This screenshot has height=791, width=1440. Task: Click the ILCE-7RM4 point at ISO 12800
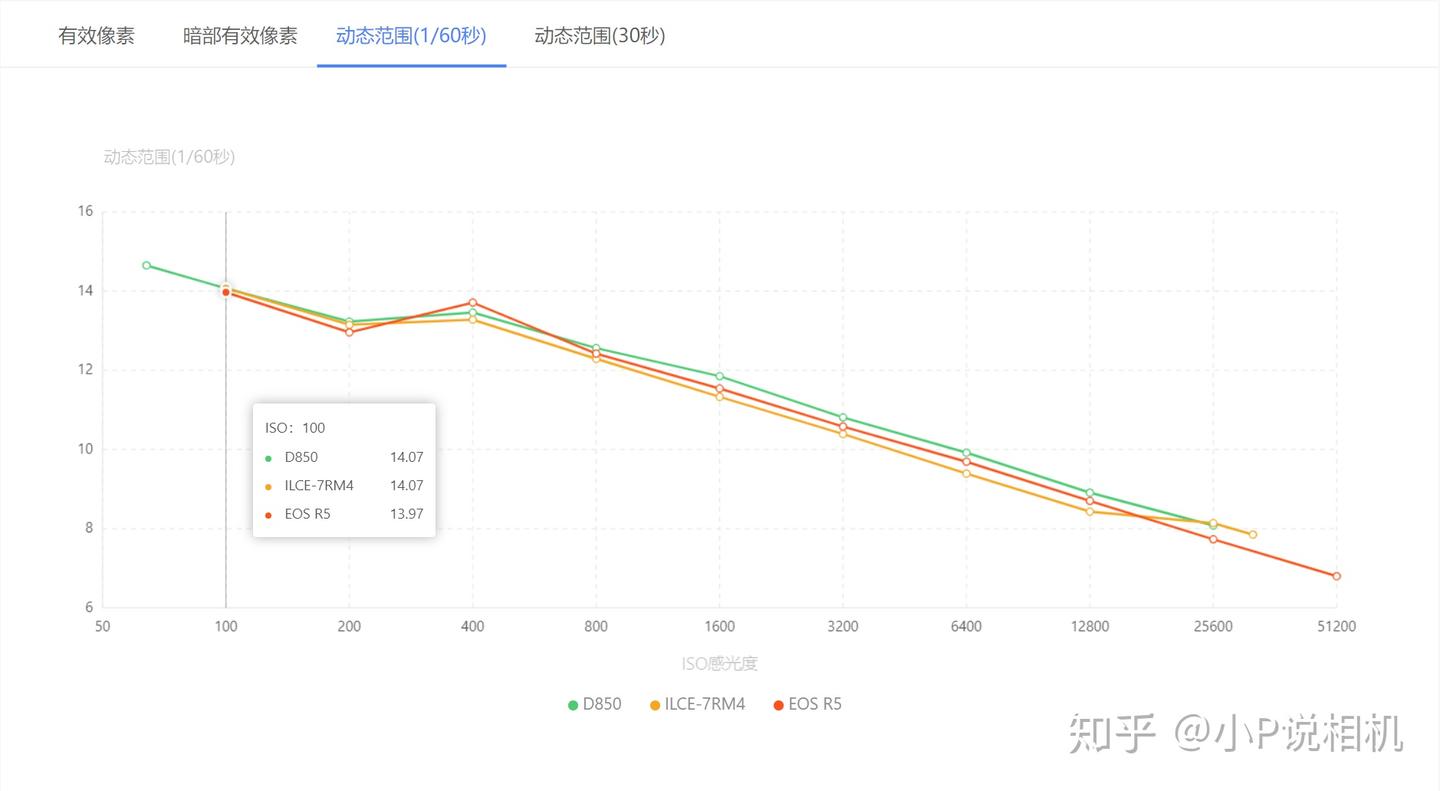1090,511
